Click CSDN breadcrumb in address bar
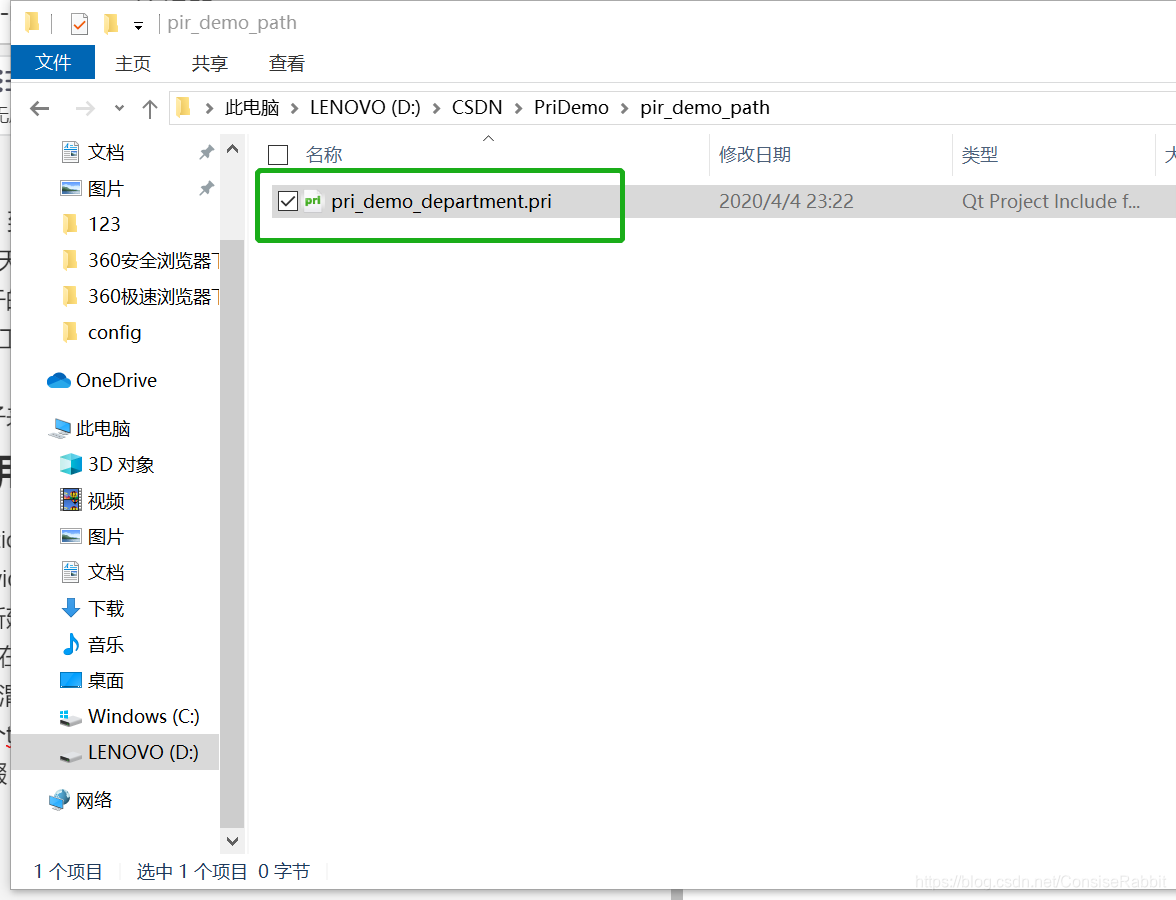The image size is (1176, 900). click(477, 108)
